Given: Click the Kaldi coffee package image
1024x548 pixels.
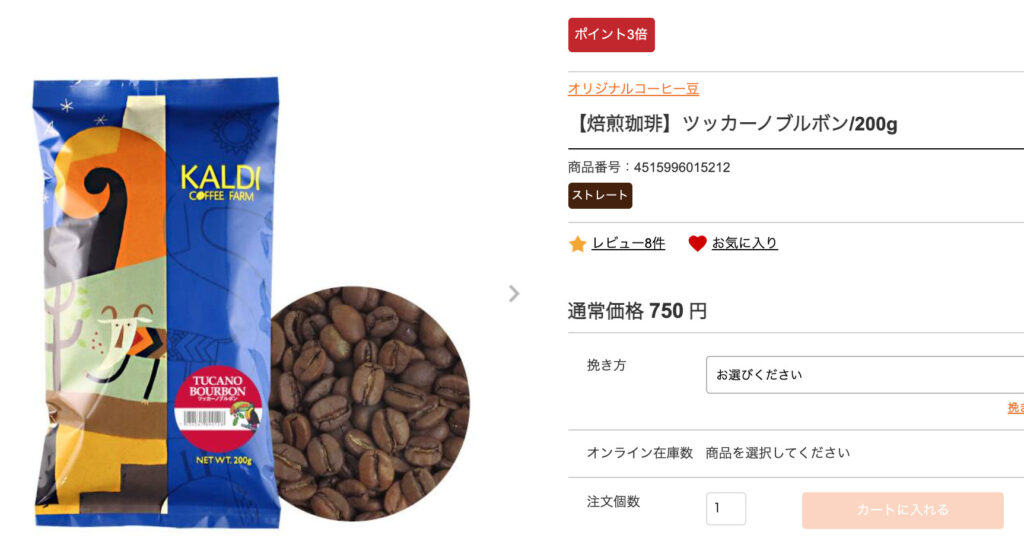Looking at the screenshot, I should (157, 302).
